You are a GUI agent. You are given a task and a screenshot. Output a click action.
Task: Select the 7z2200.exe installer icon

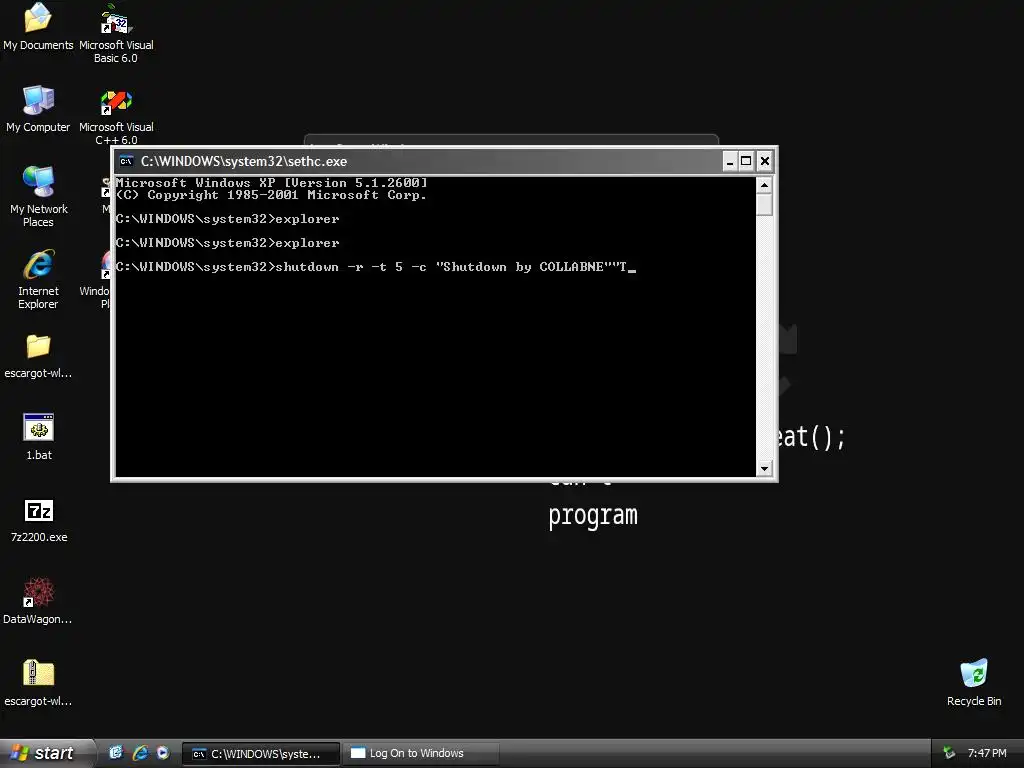point(39,520)
